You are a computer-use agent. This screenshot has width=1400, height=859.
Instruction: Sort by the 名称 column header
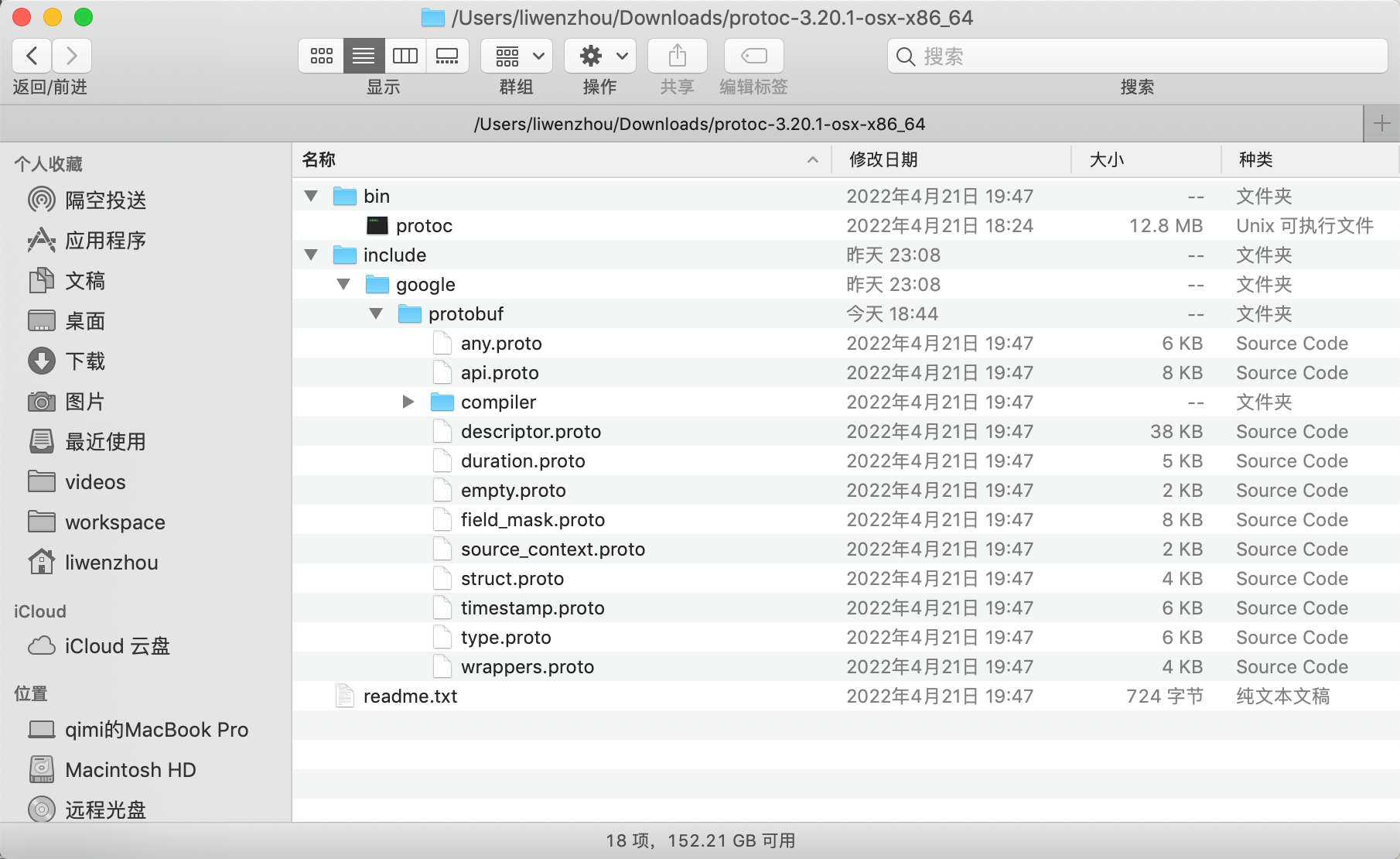(562, 160)
